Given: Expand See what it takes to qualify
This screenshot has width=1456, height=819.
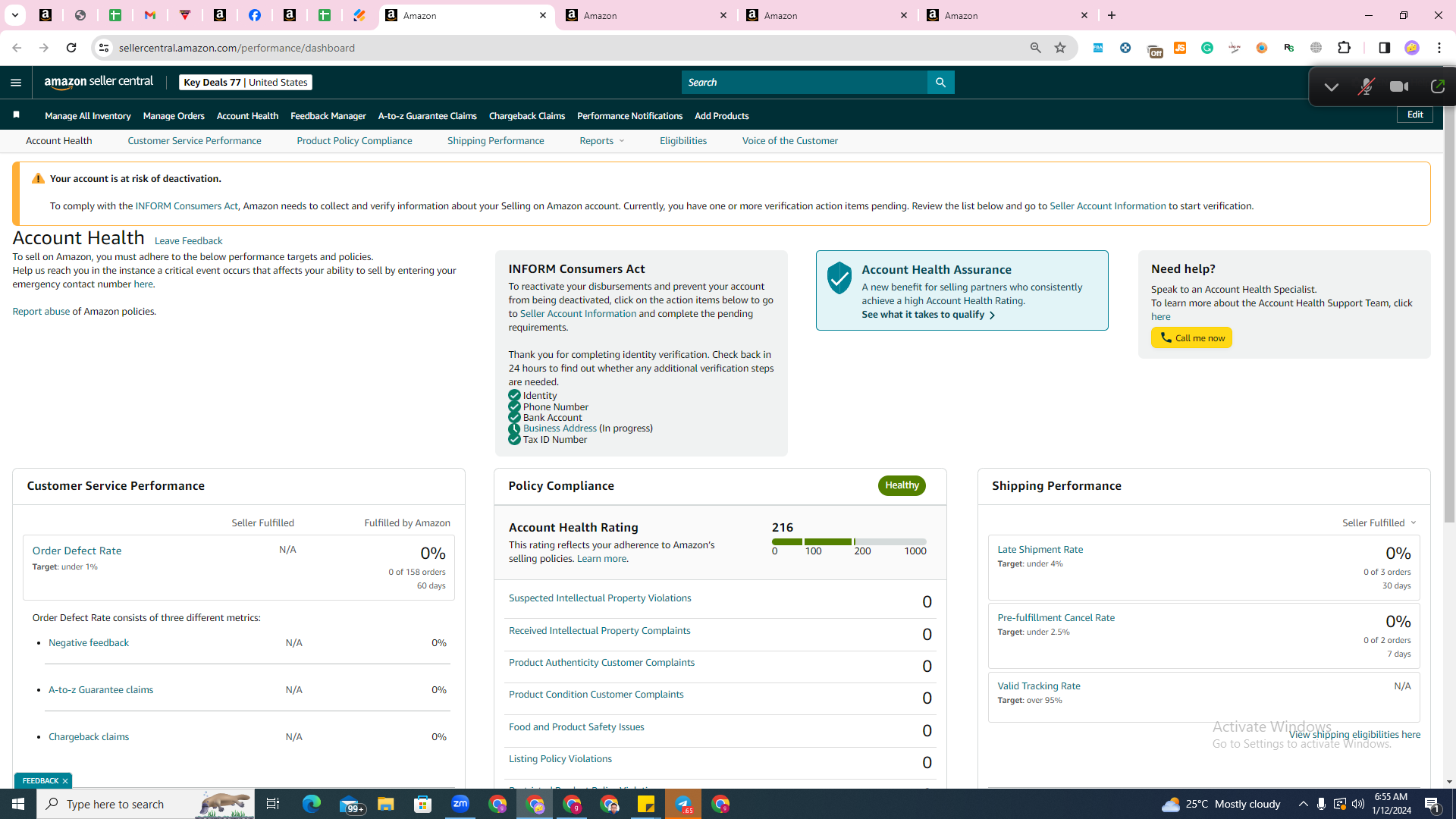Looking at the screenshot, I should pos(928,315).
